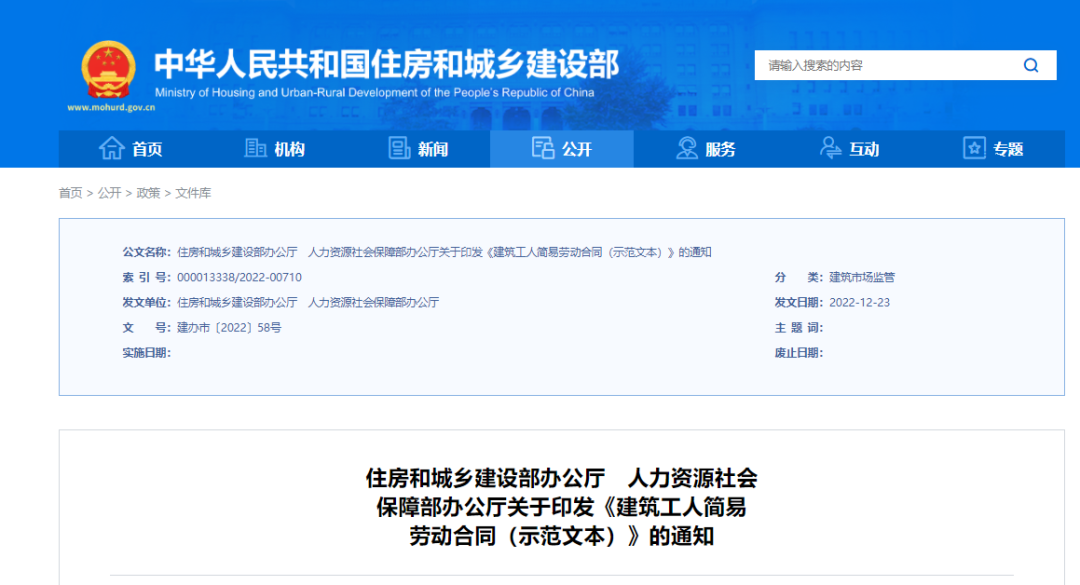This screenshot has width=1080, height=585.
Task: Click the search magnifier icon
Action: (x=1031, y=64)
